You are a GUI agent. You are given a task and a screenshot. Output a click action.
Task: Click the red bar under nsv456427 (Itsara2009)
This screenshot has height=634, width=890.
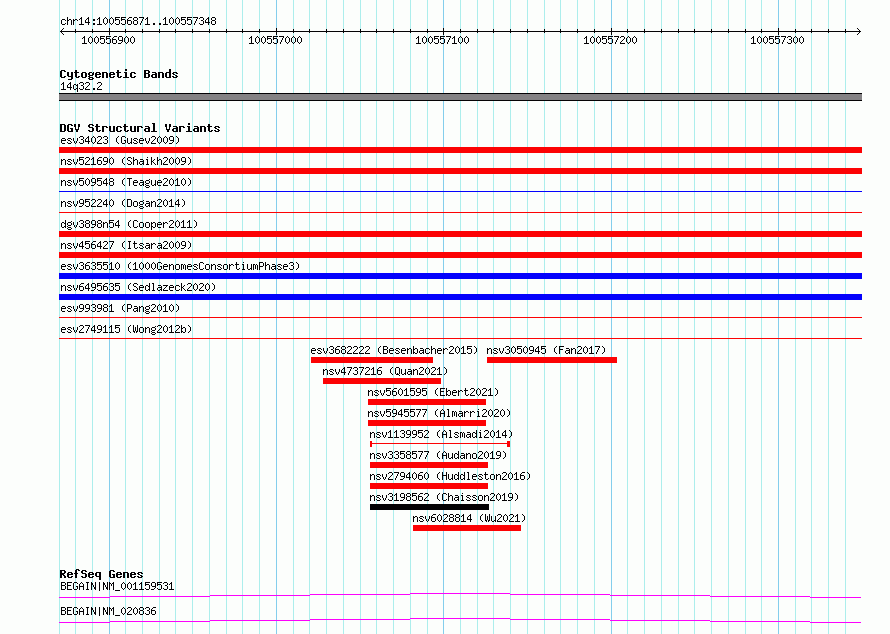[x=460, y=255]
